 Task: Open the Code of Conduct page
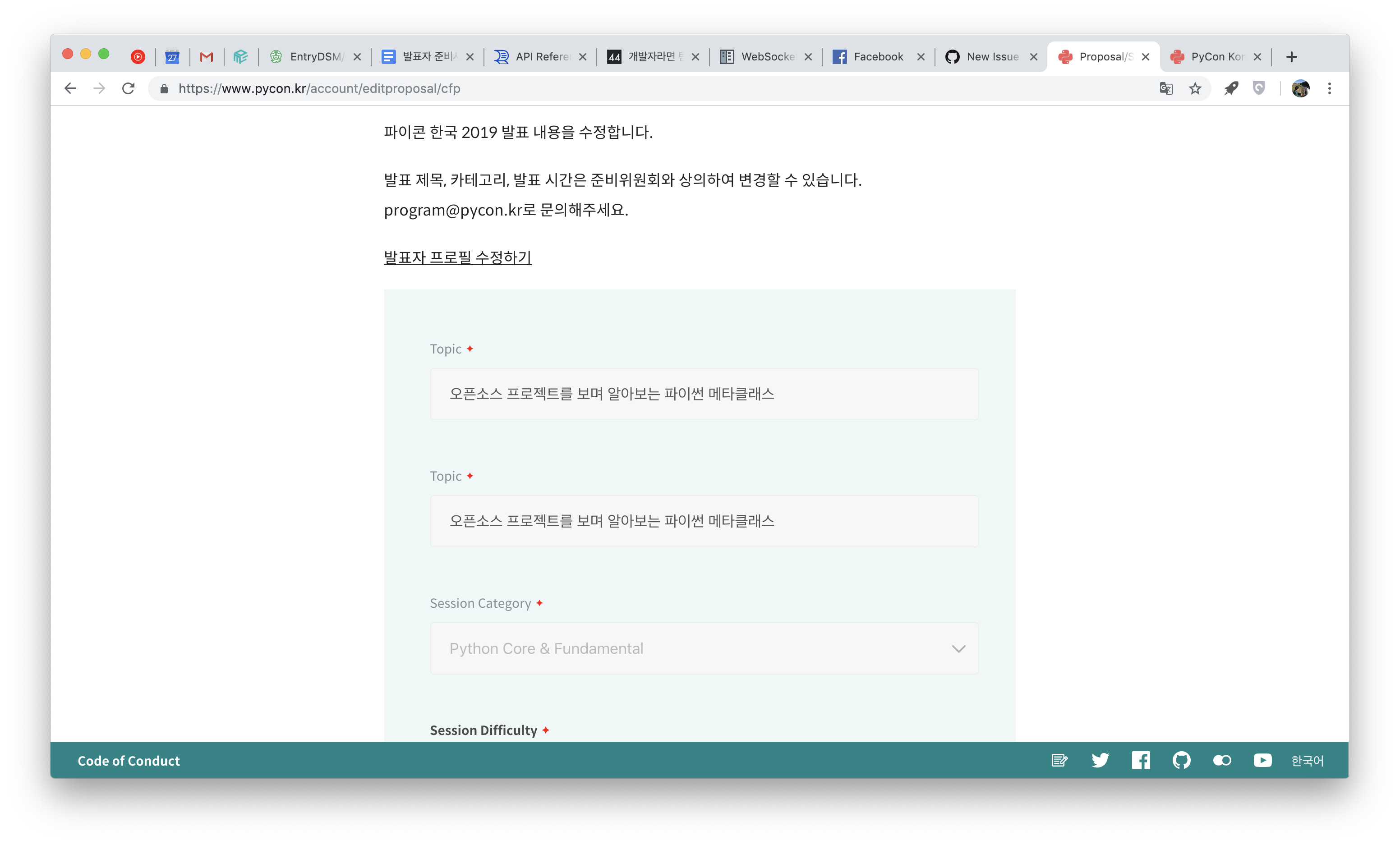[129, 761]
